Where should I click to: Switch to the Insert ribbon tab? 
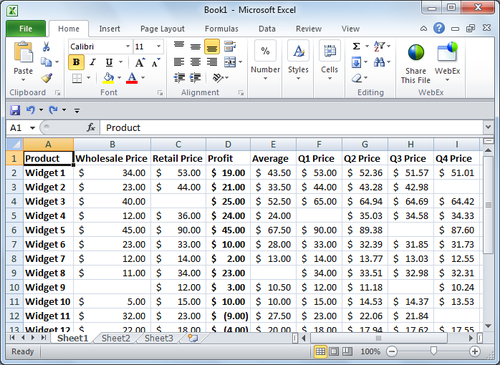(110, 29)
